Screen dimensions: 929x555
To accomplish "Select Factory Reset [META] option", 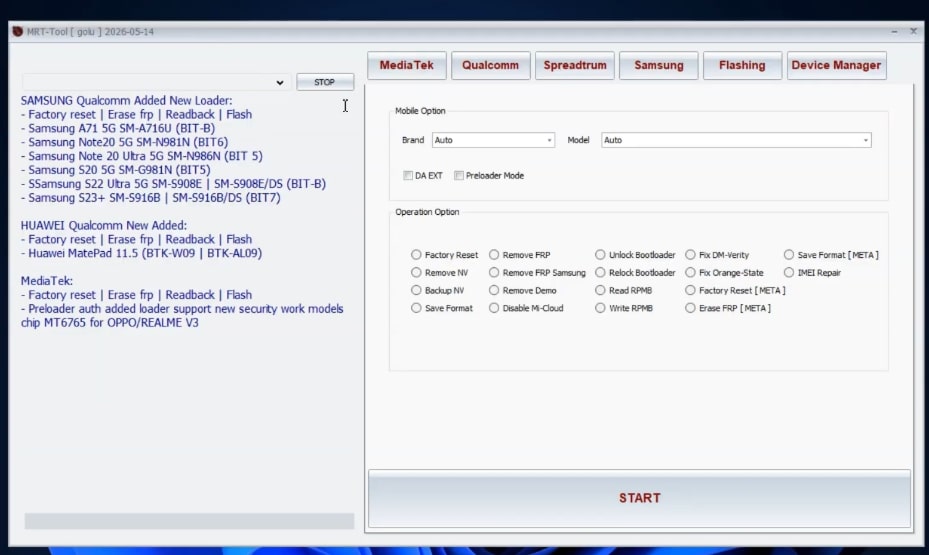I will click(x=690, y=290).
